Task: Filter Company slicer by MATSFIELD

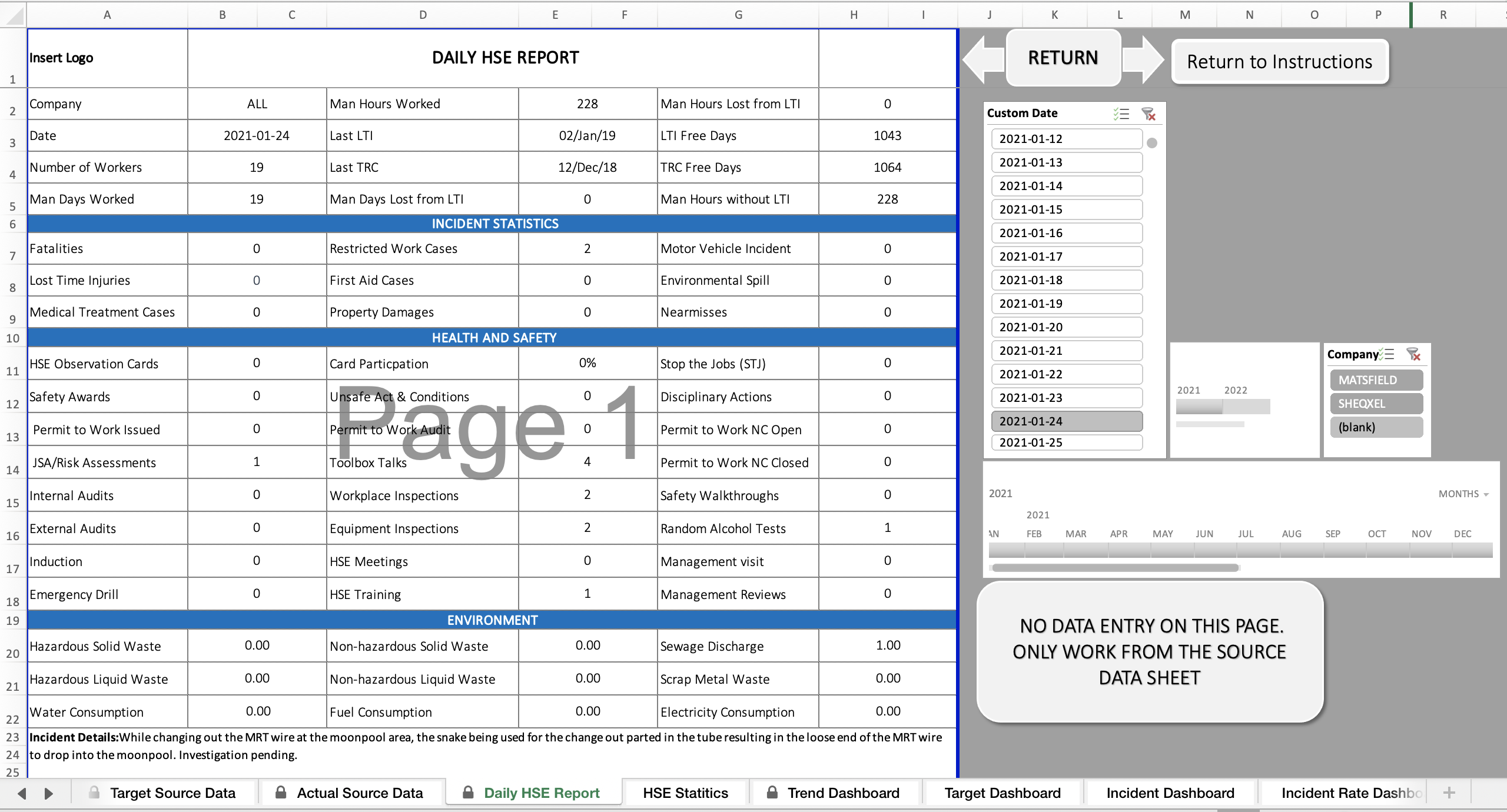Action: 1376,380
